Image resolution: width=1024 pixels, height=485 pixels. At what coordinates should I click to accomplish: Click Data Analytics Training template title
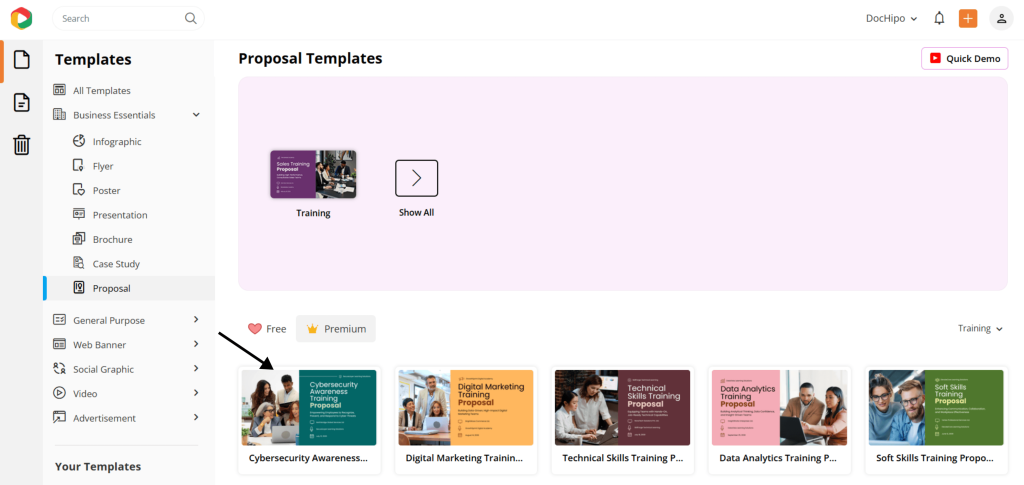point(778,458)
